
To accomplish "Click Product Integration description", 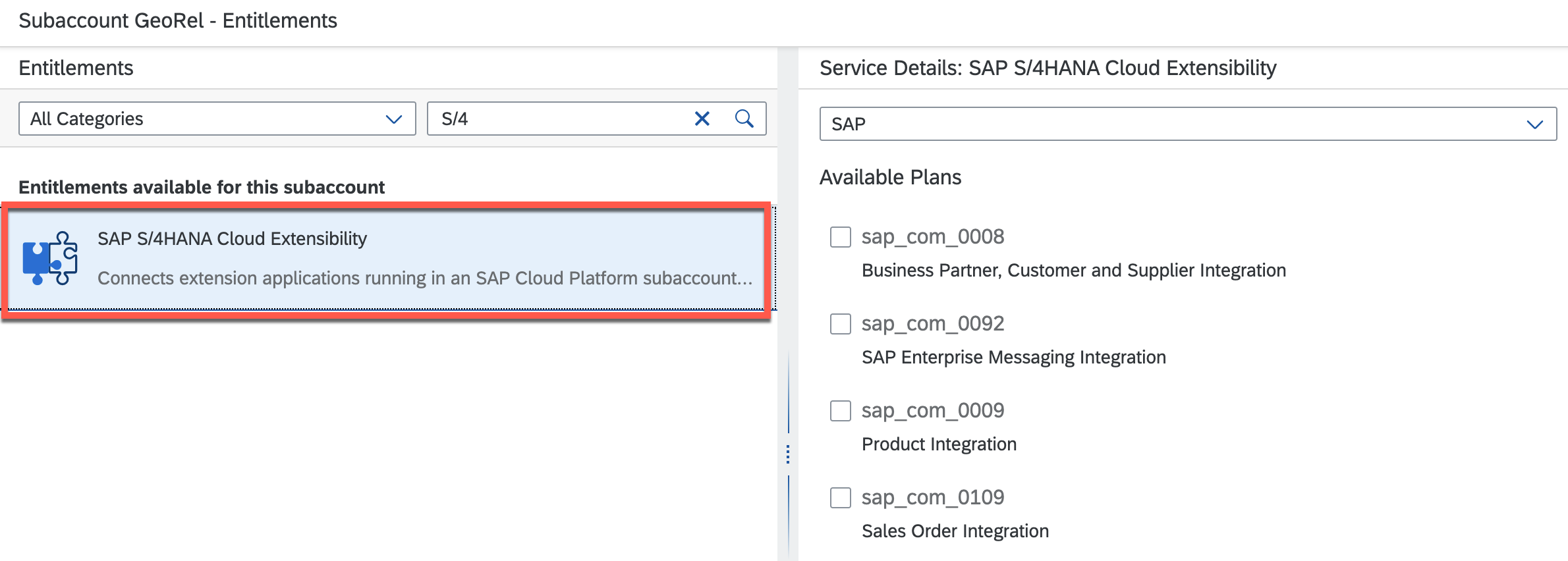I will 939,444.
